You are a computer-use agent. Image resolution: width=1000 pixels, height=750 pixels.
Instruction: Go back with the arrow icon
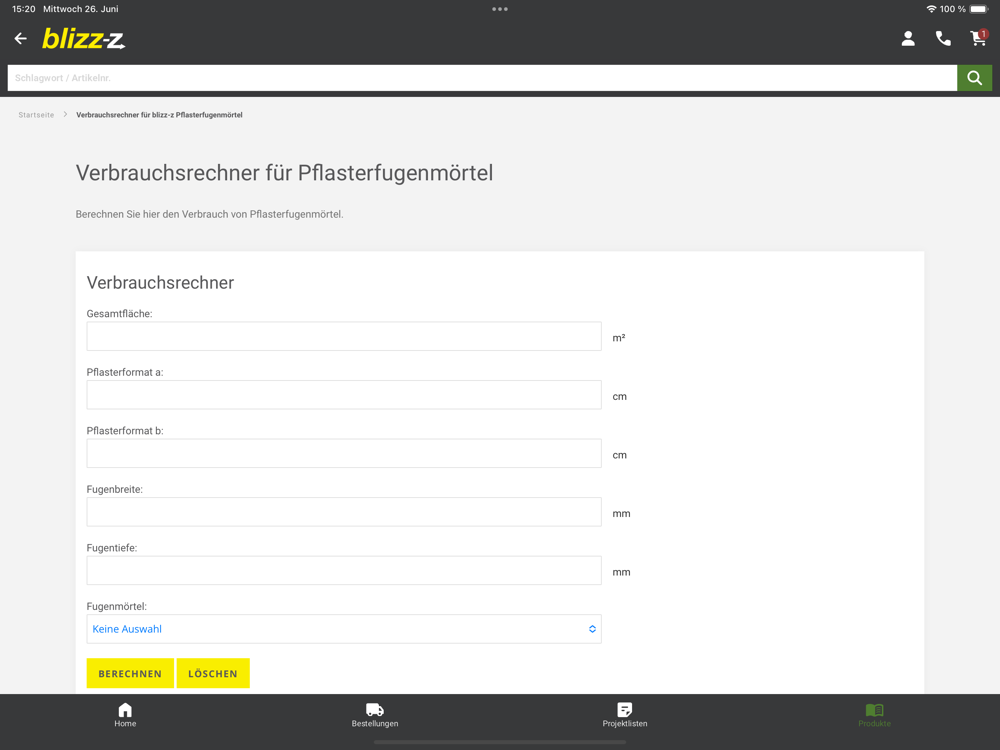[20, 39]
